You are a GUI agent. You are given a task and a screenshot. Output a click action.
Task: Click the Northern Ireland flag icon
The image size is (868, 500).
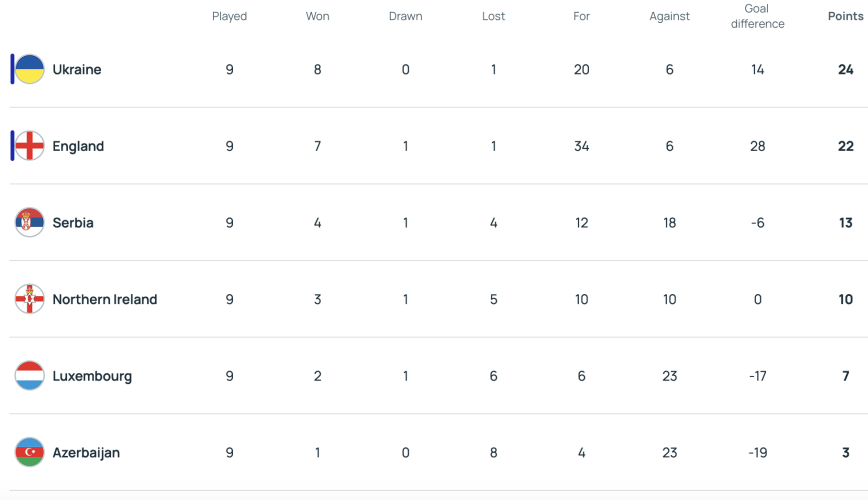[29, 299]
